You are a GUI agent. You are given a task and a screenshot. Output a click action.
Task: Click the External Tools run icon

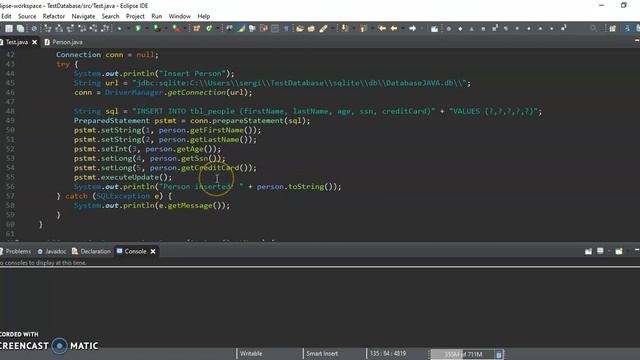coord(176,29)
